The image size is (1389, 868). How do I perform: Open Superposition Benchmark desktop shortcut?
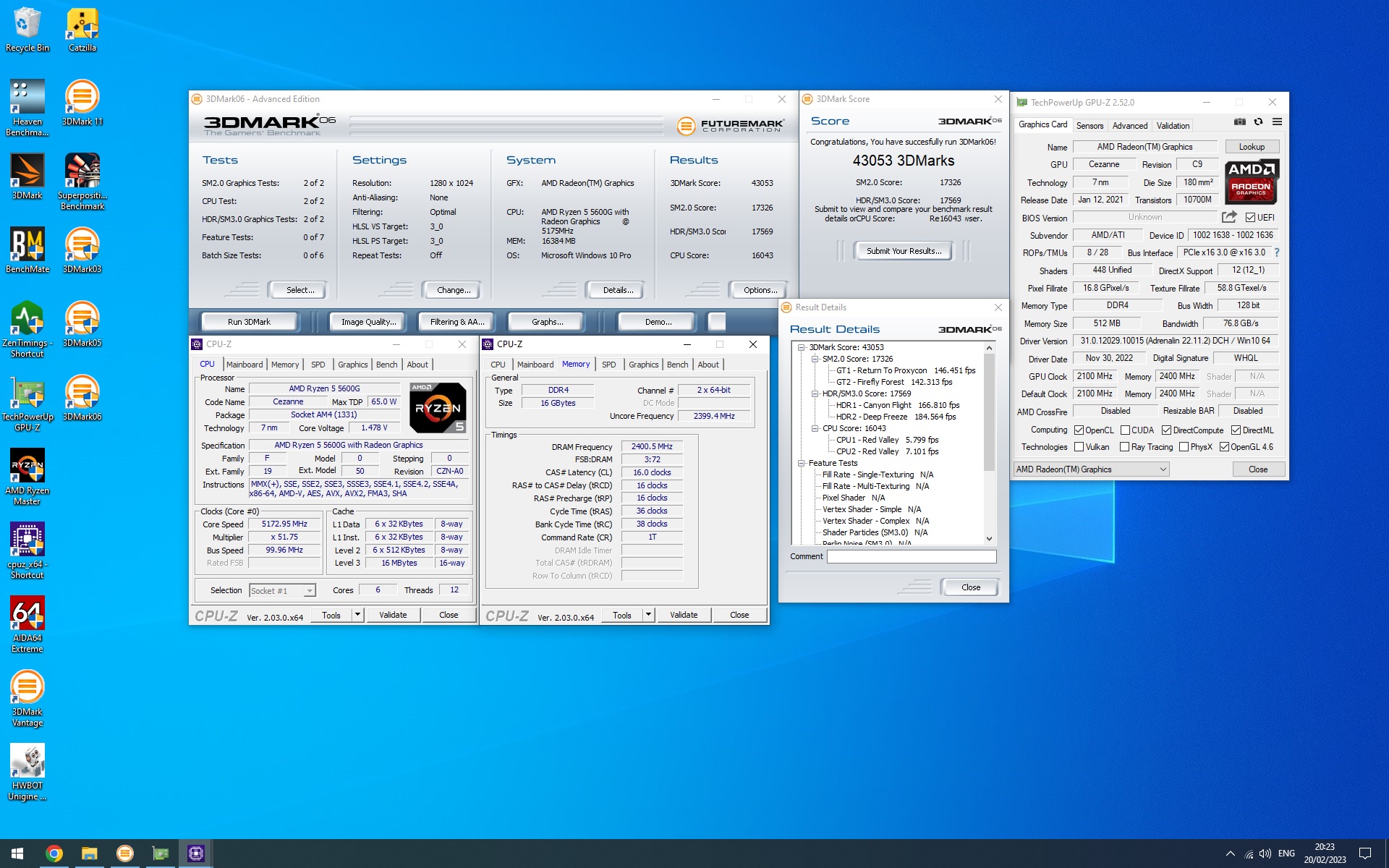click(x=82, y=181)
